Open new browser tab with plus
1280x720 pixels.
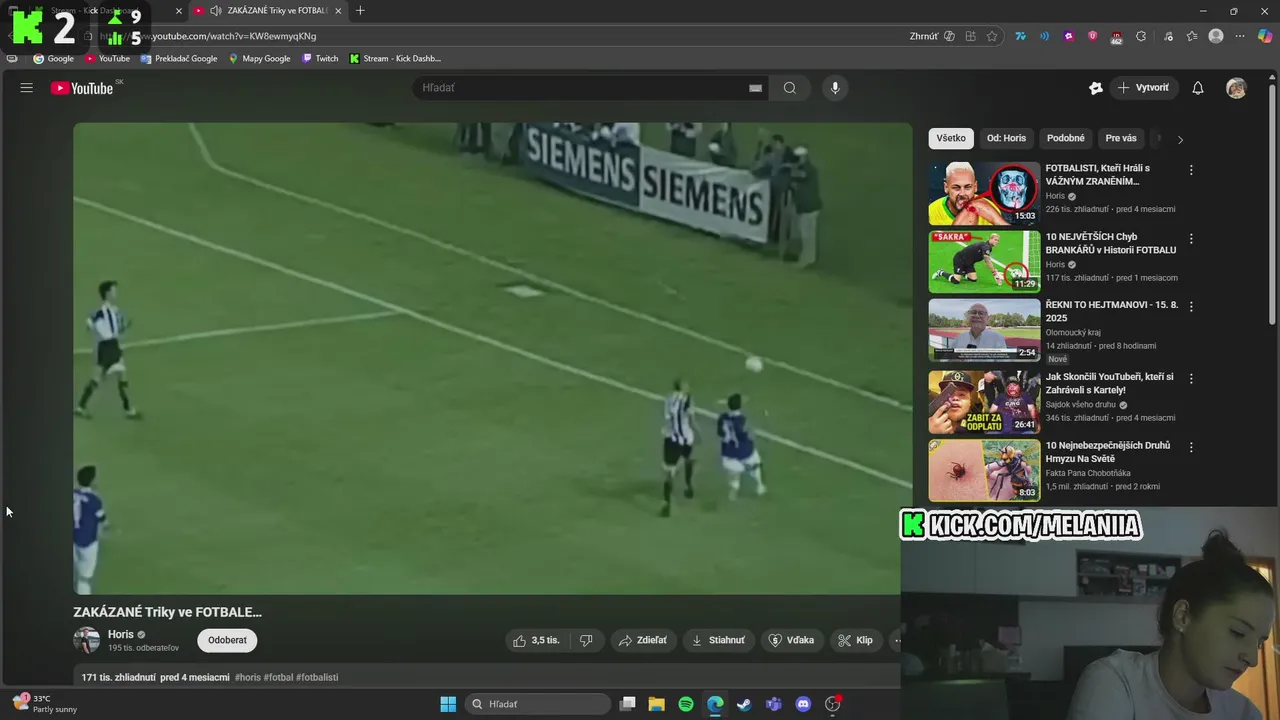pyautogui.click(x=360, y=11)
